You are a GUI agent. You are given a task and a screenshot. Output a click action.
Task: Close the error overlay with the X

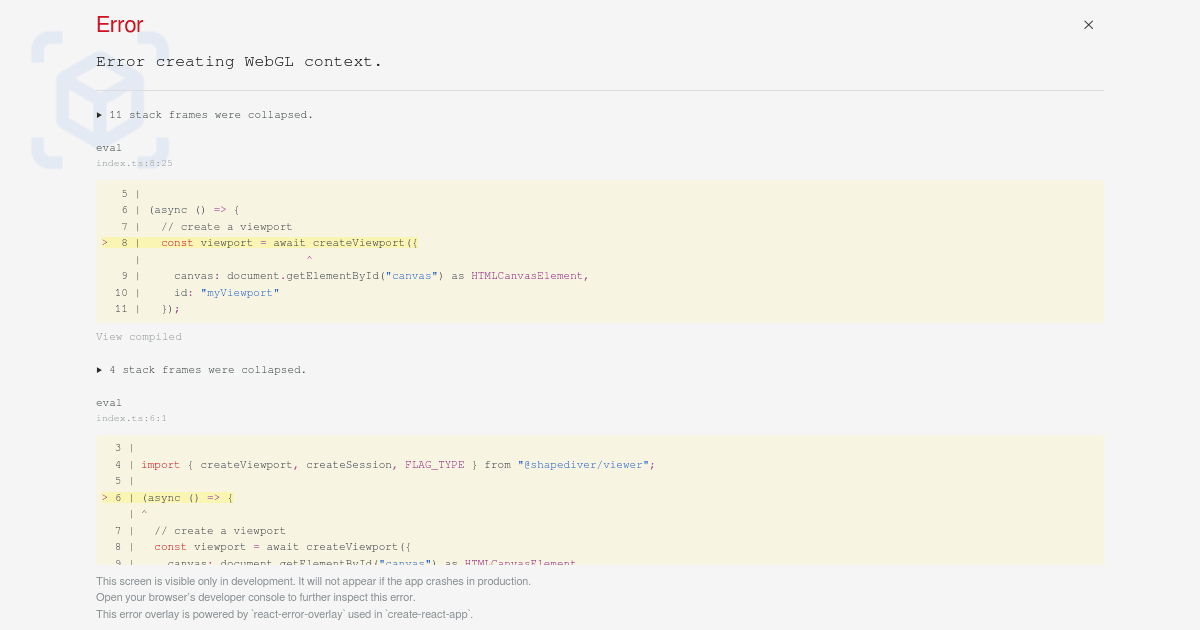click(x=1088, y=25)
